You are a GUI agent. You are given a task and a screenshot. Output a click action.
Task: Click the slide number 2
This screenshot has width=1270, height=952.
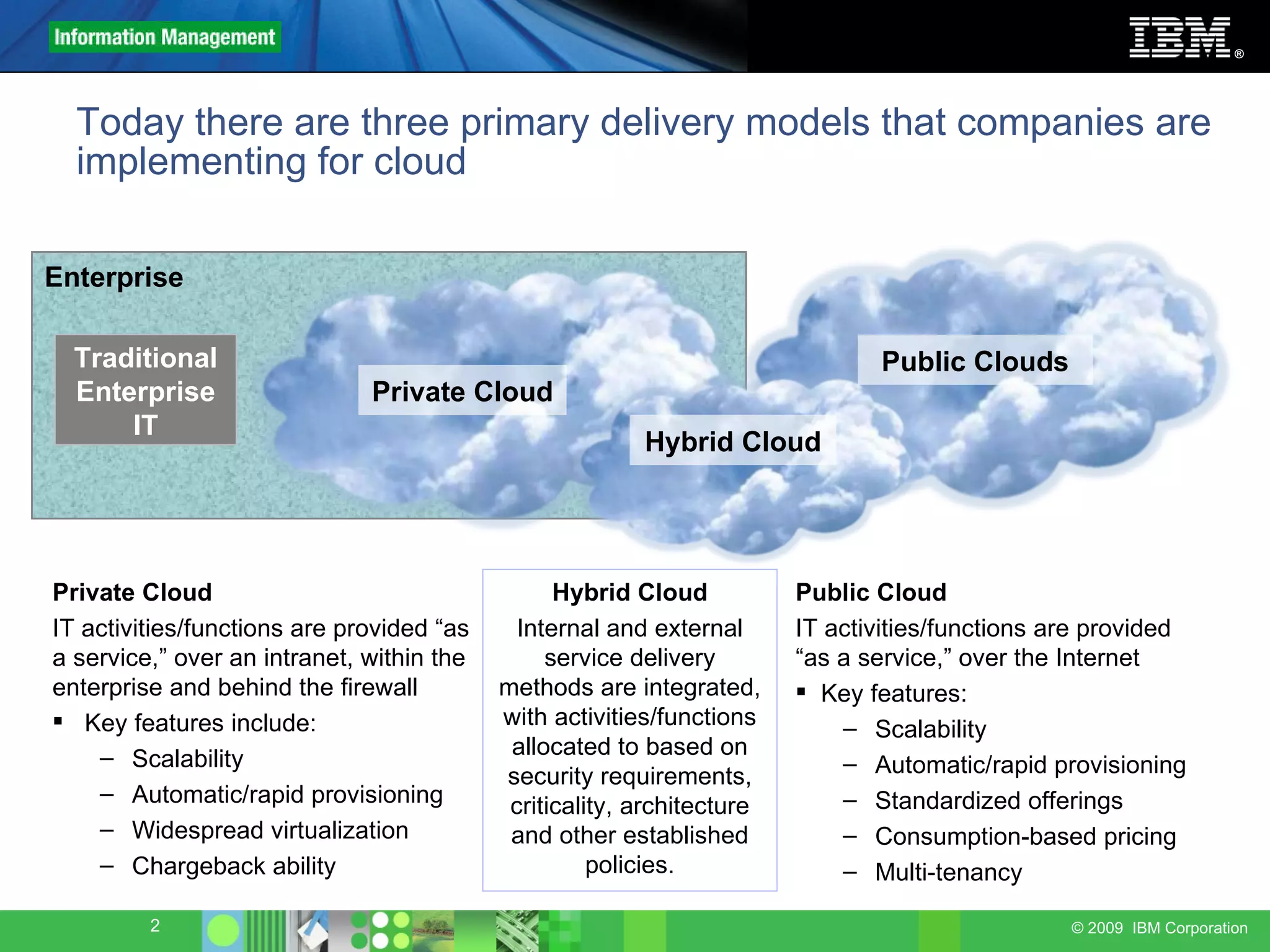click(x=155, y=926)
